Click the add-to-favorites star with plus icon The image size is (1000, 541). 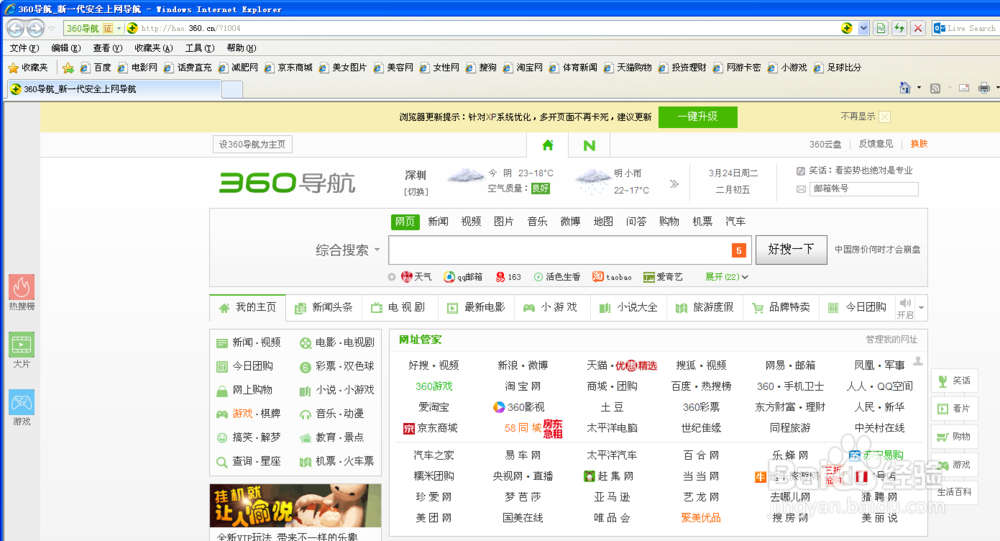[68, 68]
